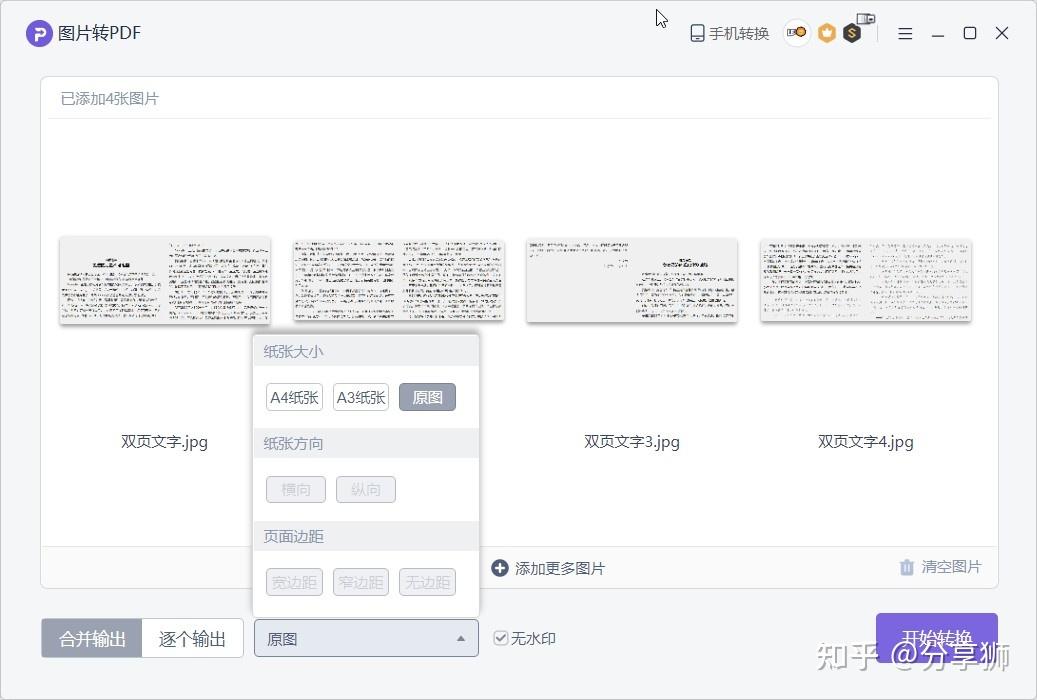Click the dropdown's upward arrow

tap(461, 638)
